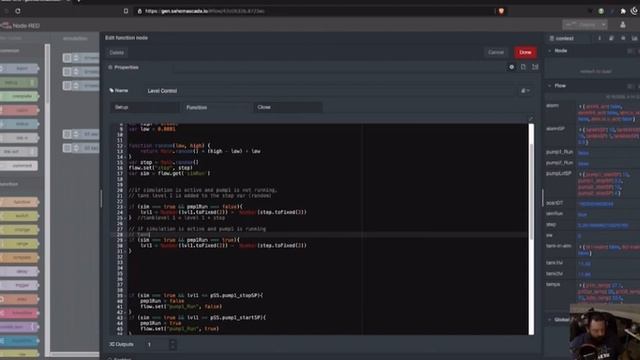
Task: Select the link in node in palette
Action: (x=19, y=138)
